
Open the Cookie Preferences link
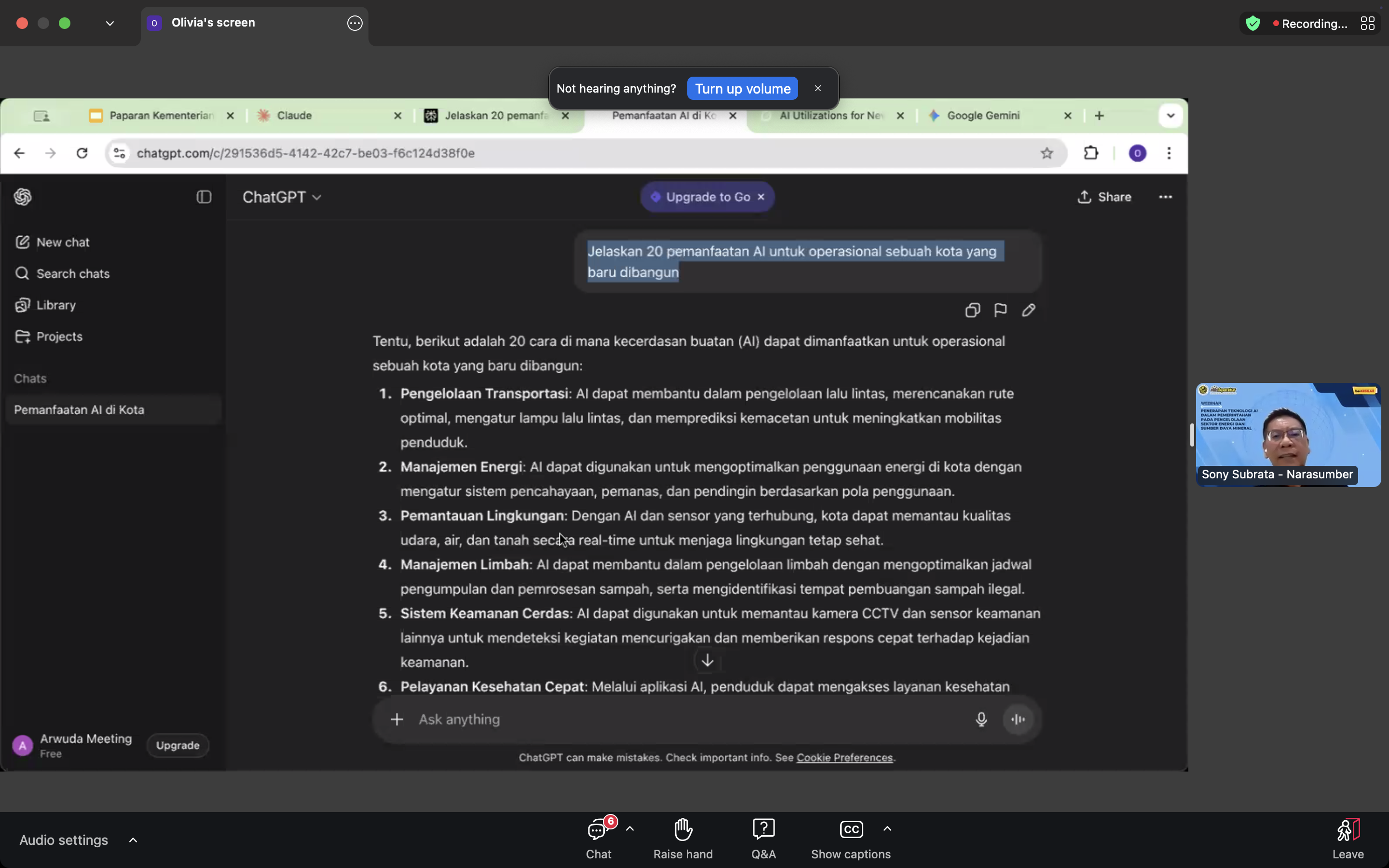point(844,758)
